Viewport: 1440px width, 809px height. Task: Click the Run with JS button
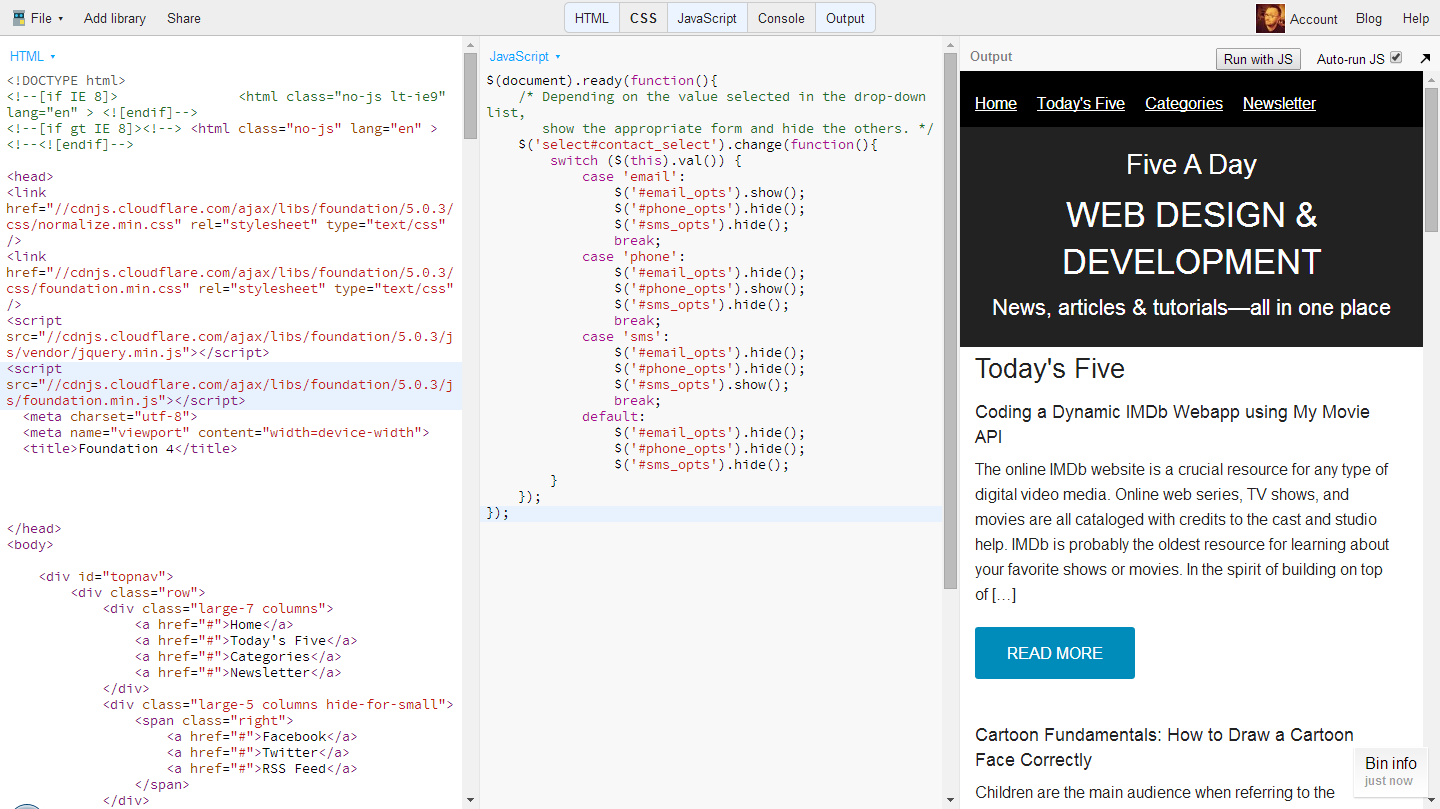pyautogui.click(x=1258, y=59)
